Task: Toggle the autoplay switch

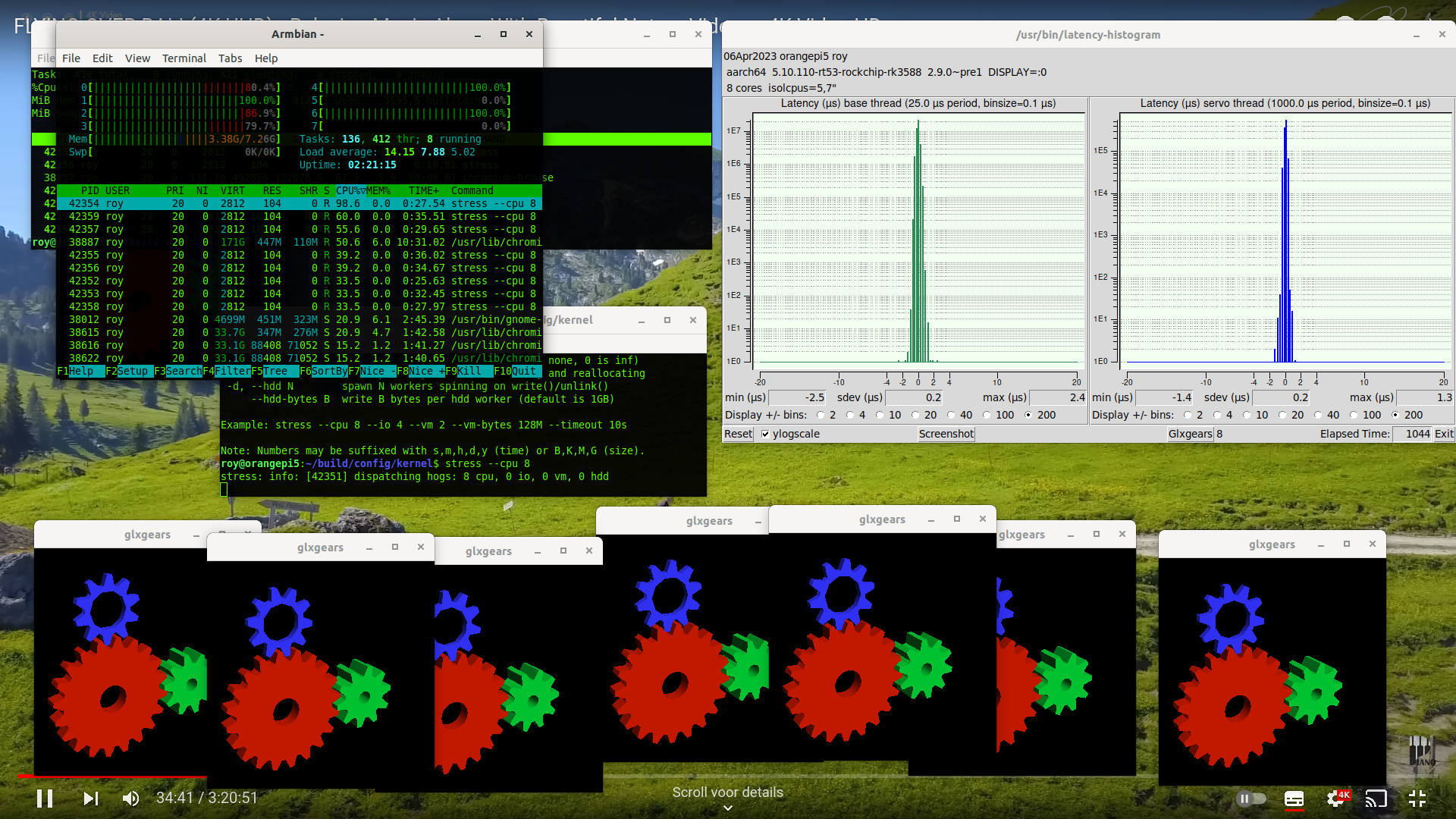Action: click(x=1251, y=799)
